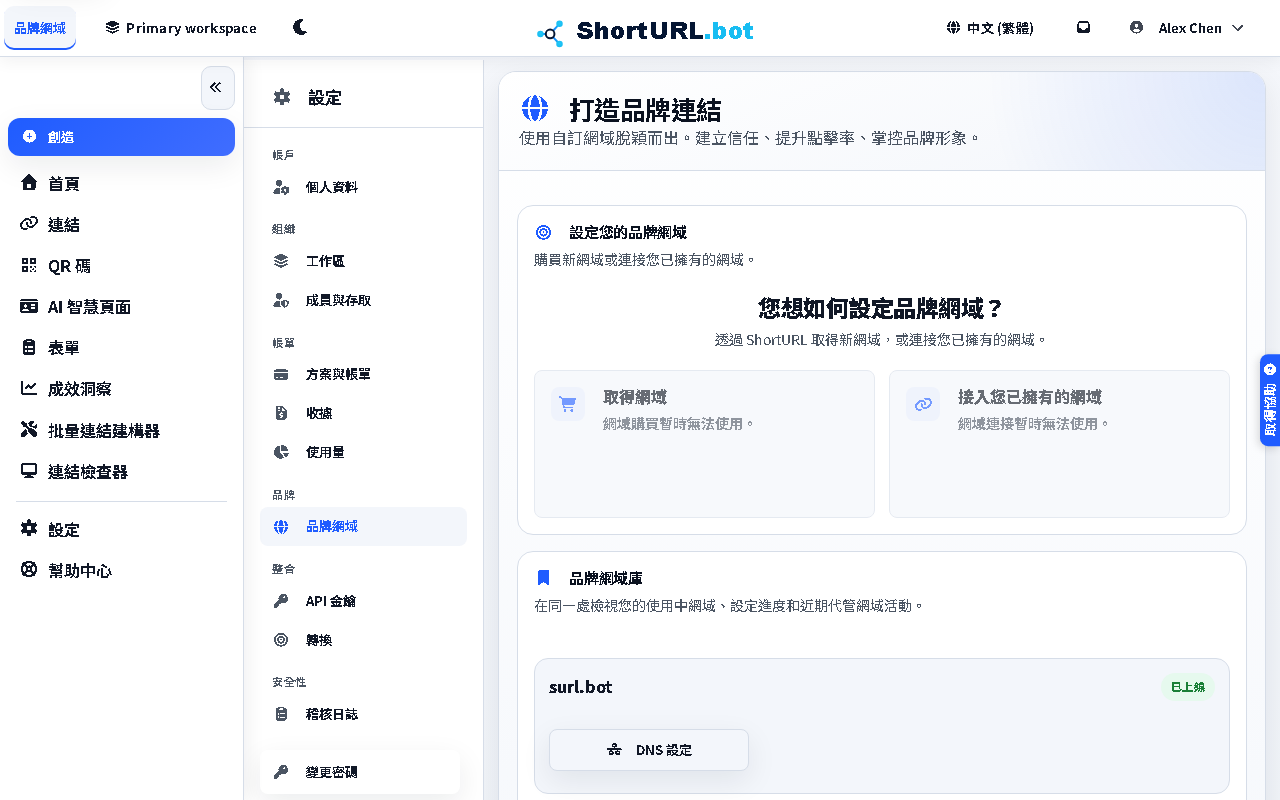Viewport: 1280px width, 800px height.
Task: Open 轉換 conversions settings
Action: (x=363, y=640)
